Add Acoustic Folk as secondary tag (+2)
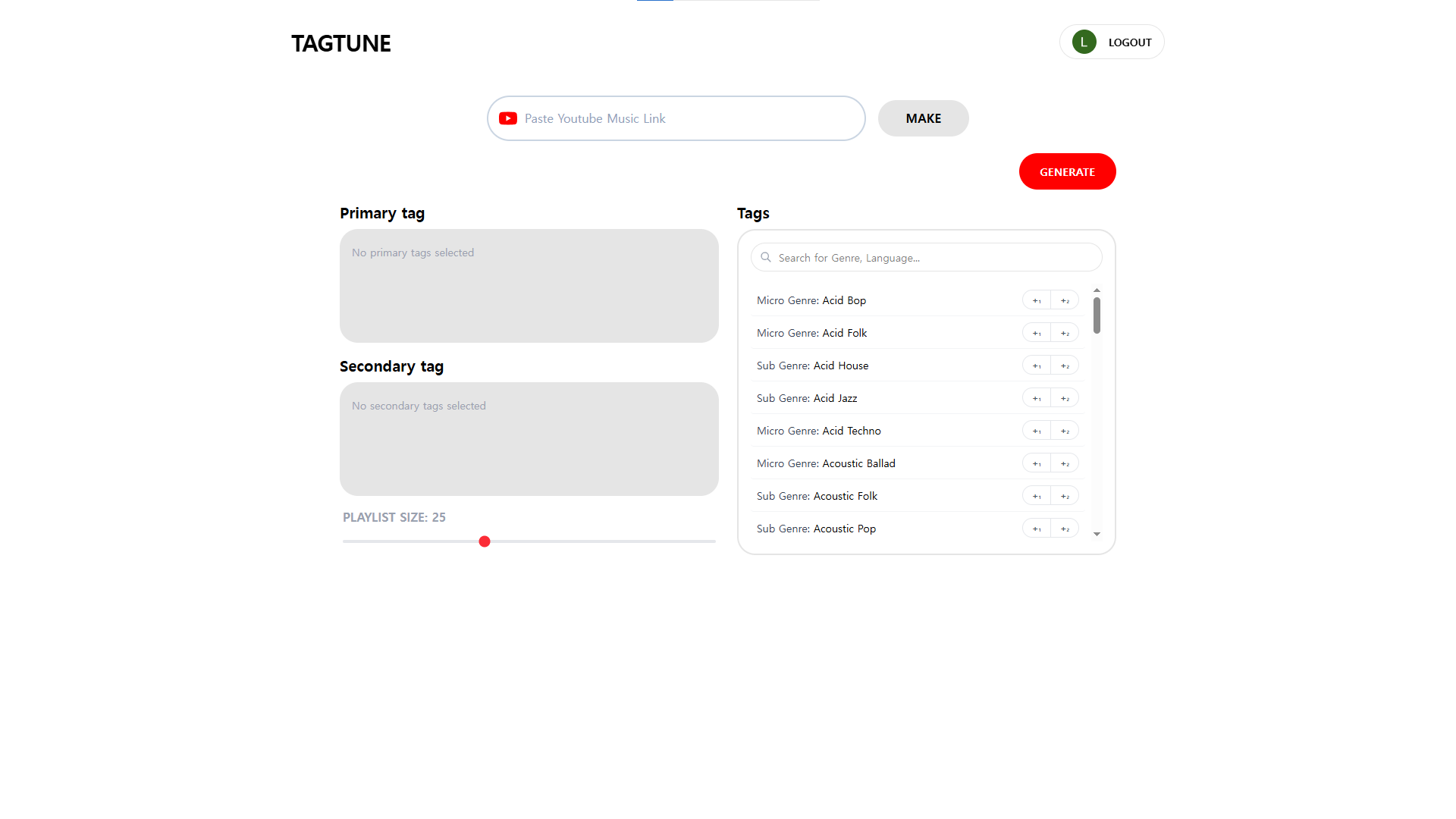Image resolution: width=1456 pixels, height=819 pixels. pyautogui.click(x=1065, y=496)
